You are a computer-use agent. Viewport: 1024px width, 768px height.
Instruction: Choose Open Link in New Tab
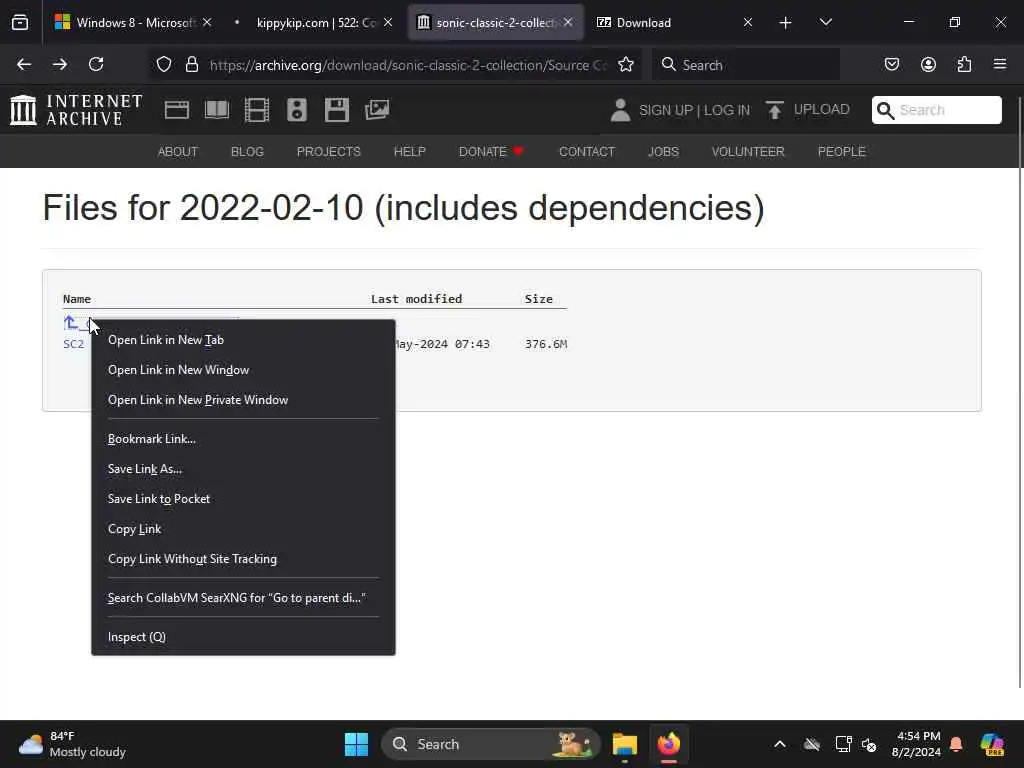click(x=244, y=340)
